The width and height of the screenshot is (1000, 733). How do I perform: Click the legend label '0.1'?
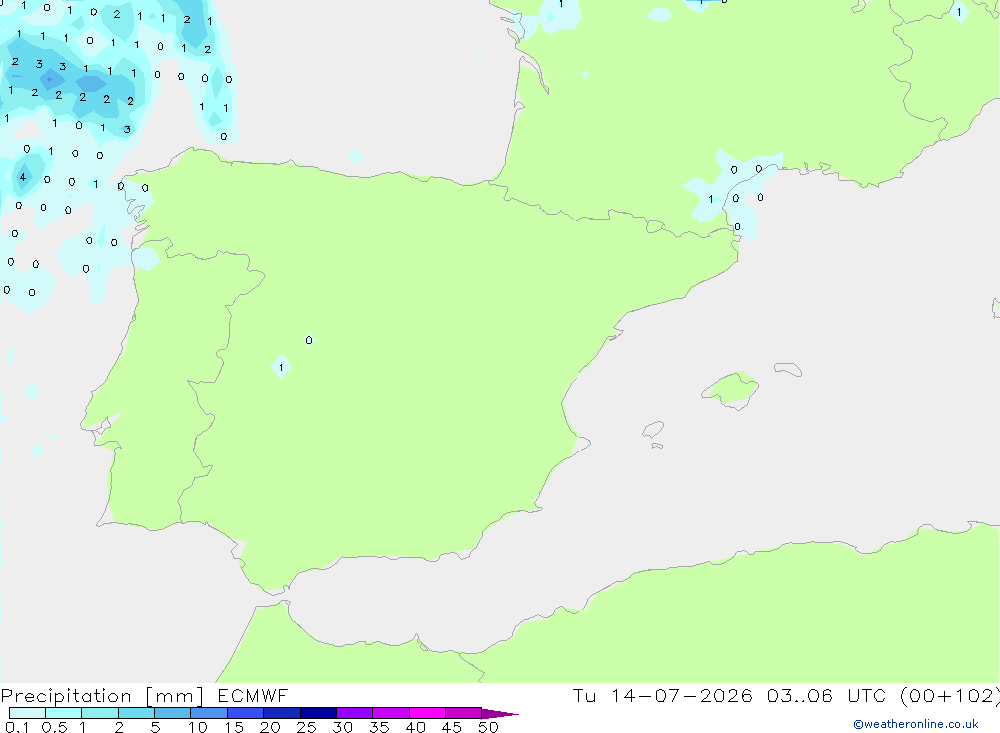coord(17,727)
